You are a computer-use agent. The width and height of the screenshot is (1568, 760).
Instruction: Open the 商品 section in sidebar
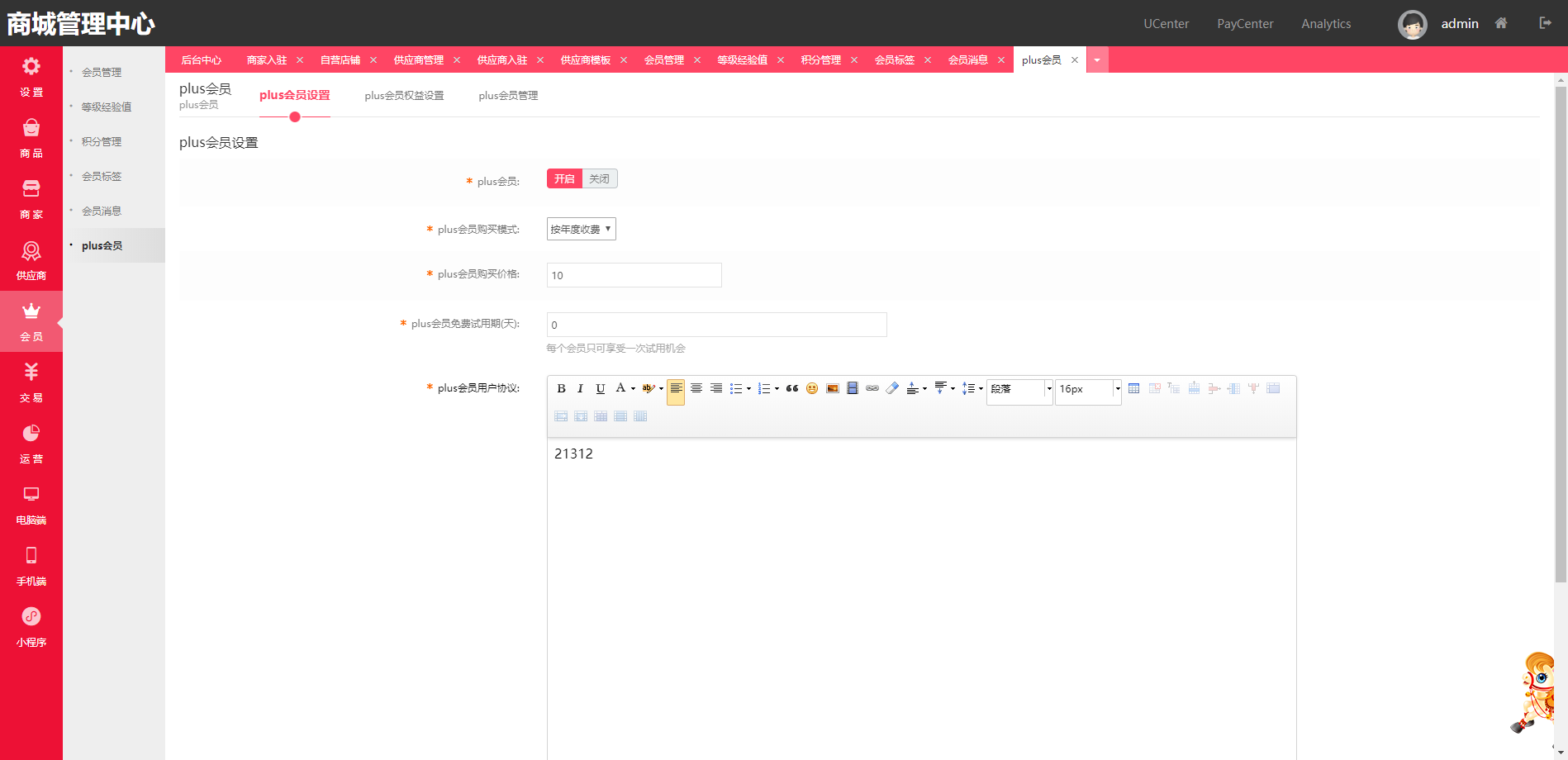31,138
